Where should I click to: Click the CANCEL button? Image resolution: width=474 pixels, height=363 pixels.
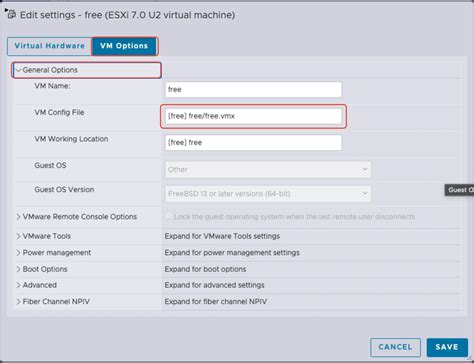coord(395,347)
